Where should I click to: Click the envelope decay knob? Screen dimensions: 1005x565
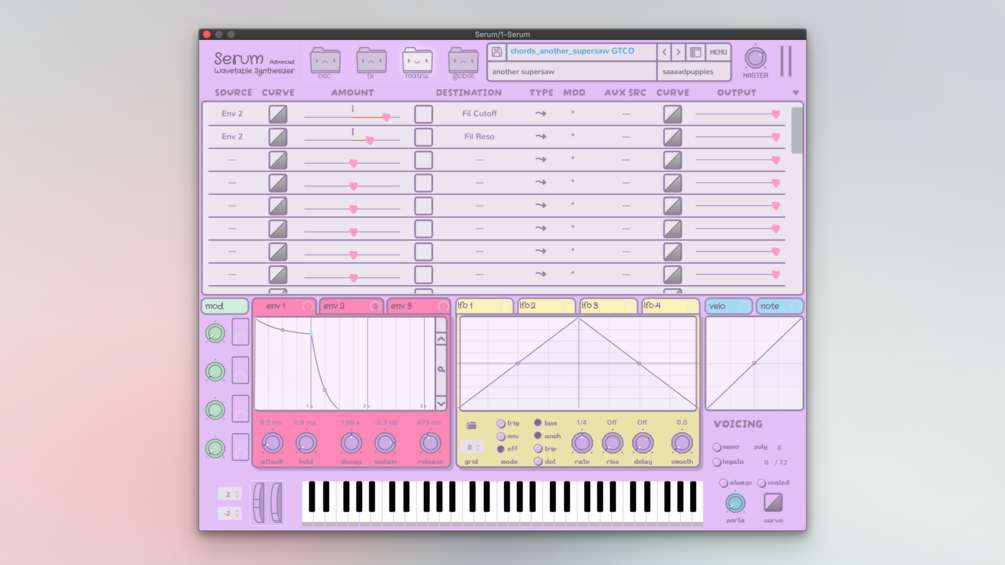(351, 443)
